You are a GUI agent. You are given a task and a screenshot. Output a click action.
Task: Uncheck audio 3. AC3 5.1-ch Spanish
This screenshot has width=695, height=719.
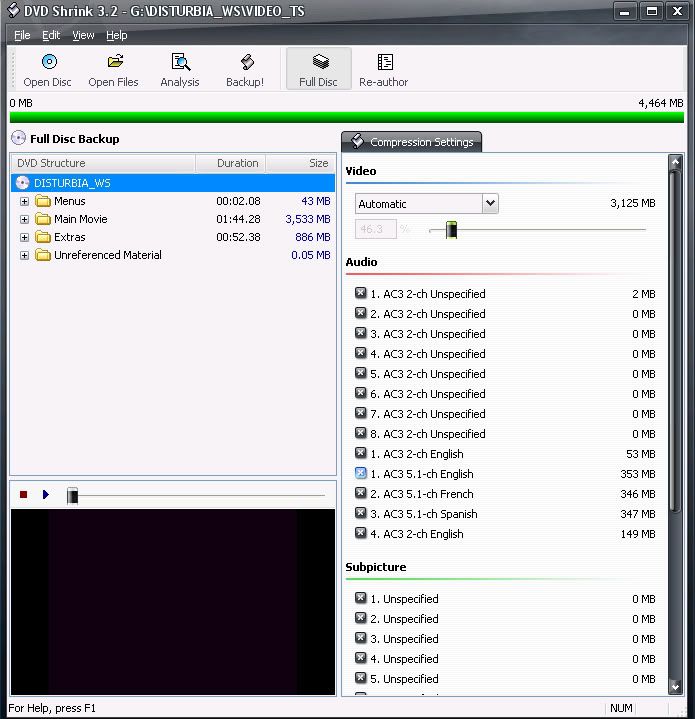point(361,514)
